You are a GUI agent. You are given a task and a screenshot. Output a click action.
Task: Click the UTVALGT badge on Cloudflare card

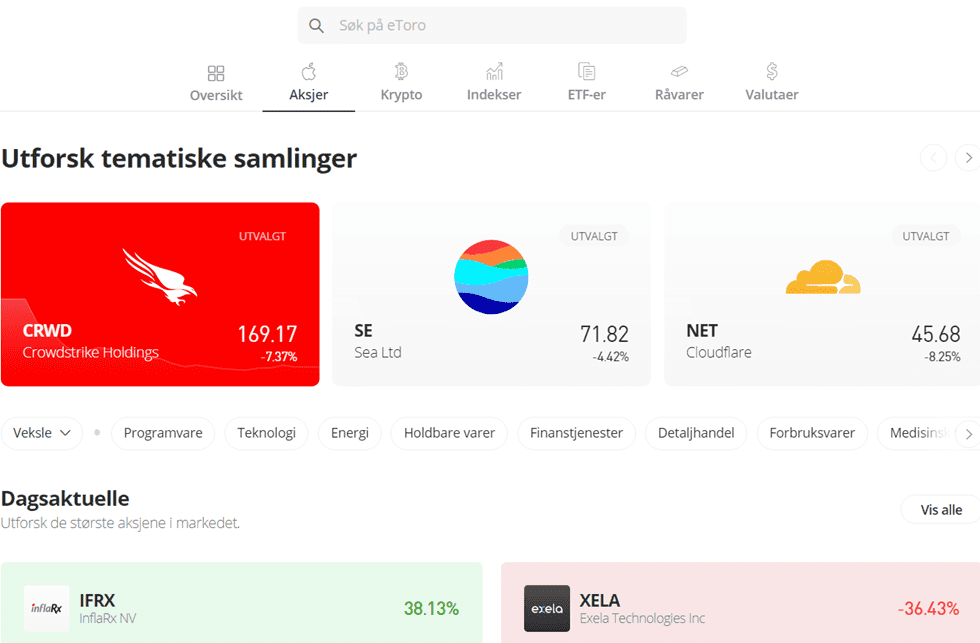(x=926, y=236)
